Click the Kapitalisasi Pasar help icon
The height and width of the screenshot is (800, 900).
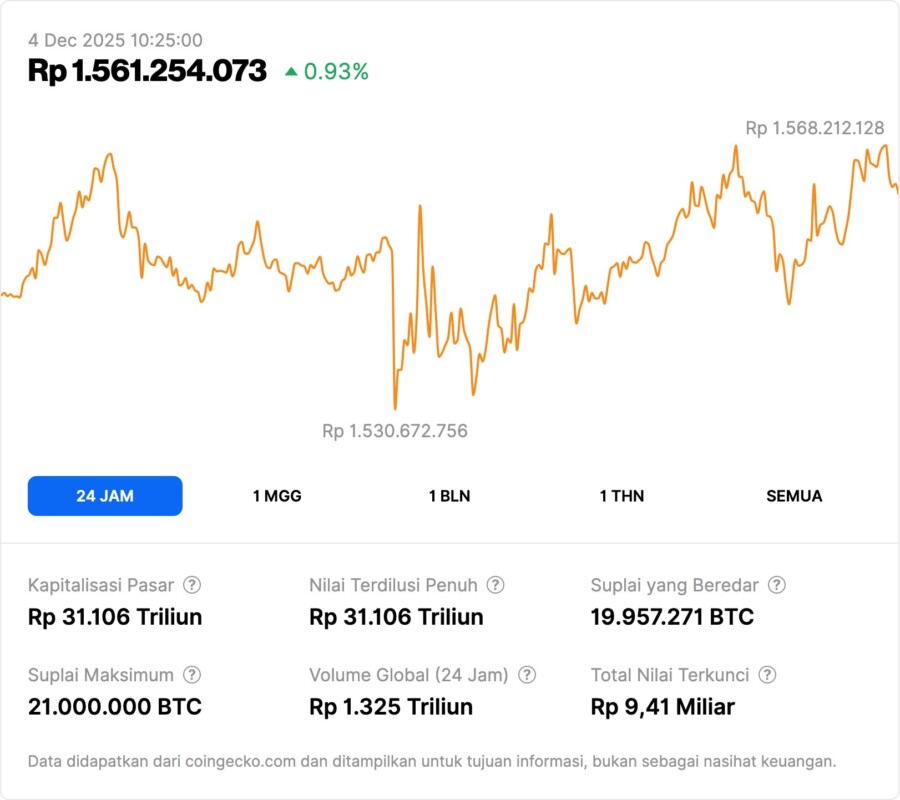click(x=192, y=585)
